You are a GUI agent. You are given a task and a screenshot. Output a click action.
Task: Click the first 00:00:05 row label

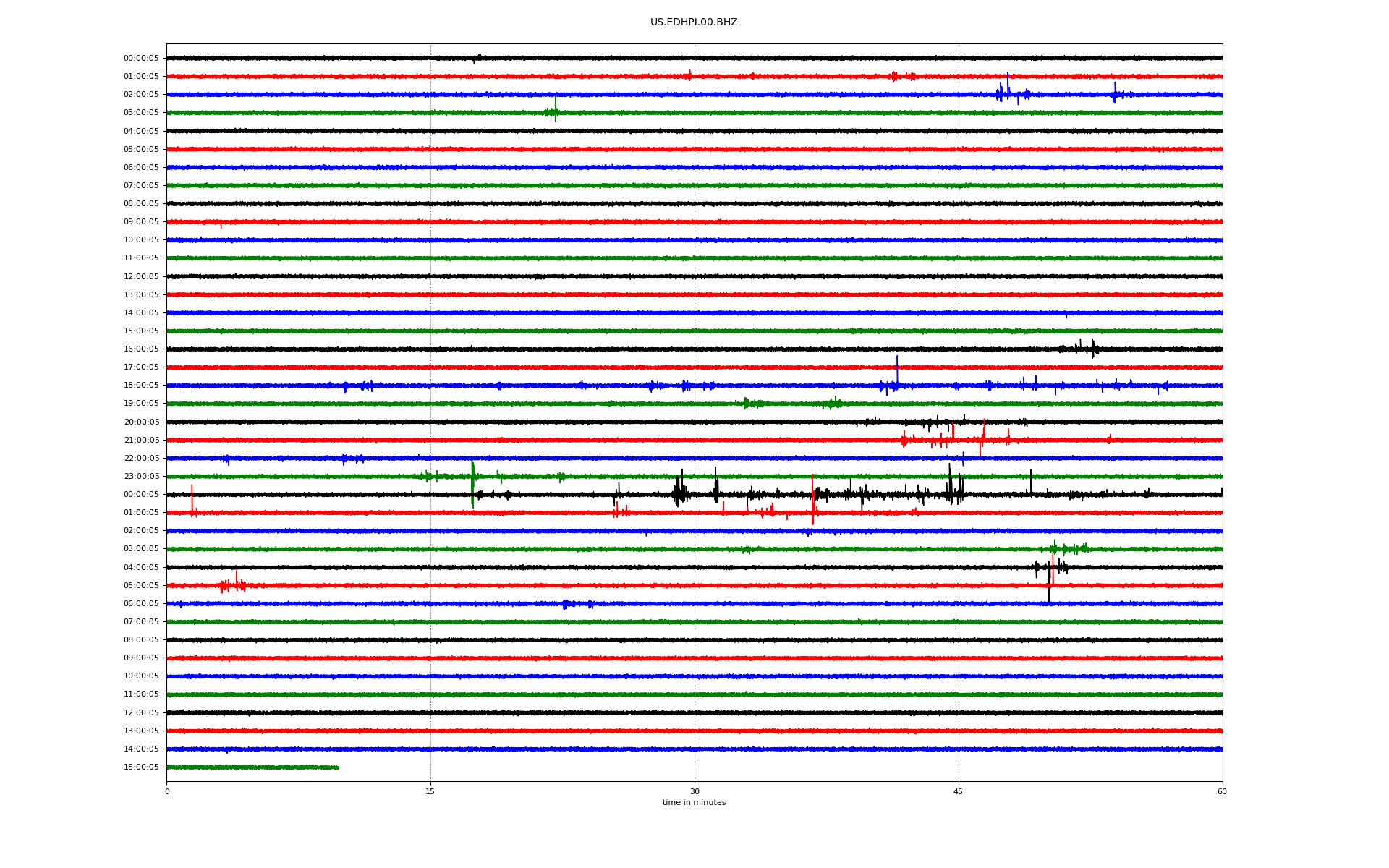click(x=141, y=59)
